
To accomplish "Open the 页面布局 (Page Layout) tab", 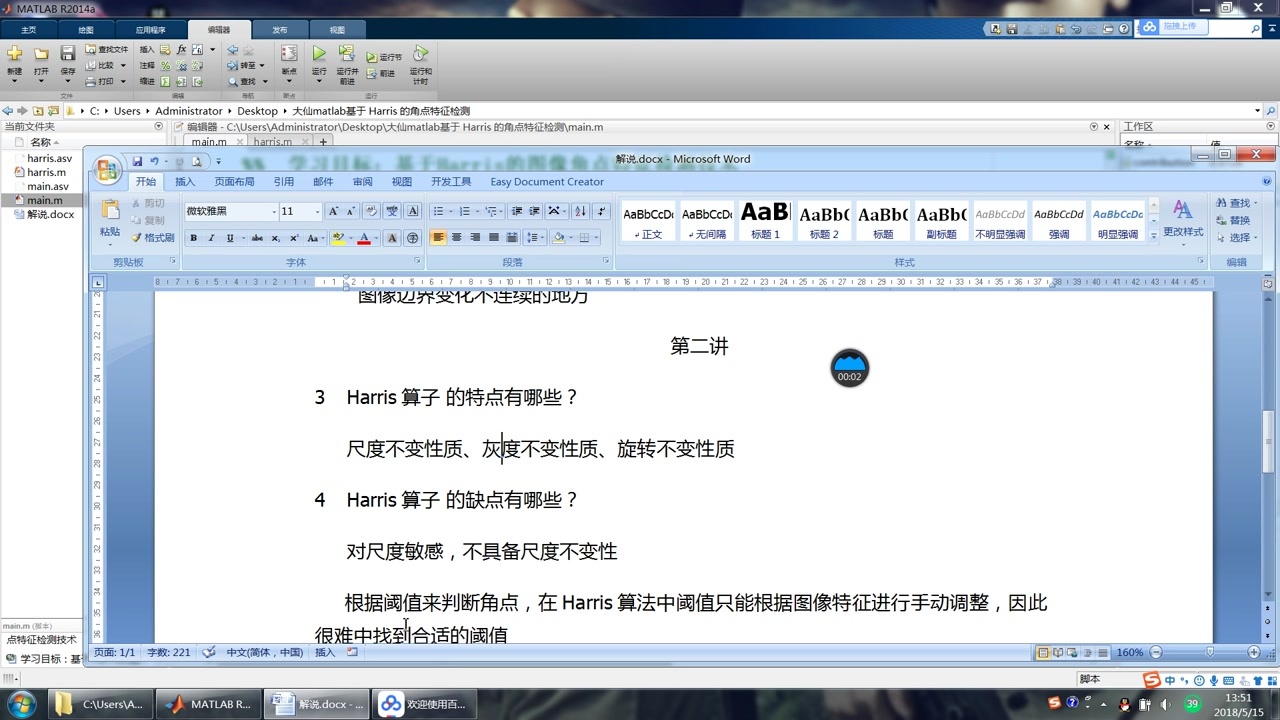I will pyautogui.click(x=234, y=182).
